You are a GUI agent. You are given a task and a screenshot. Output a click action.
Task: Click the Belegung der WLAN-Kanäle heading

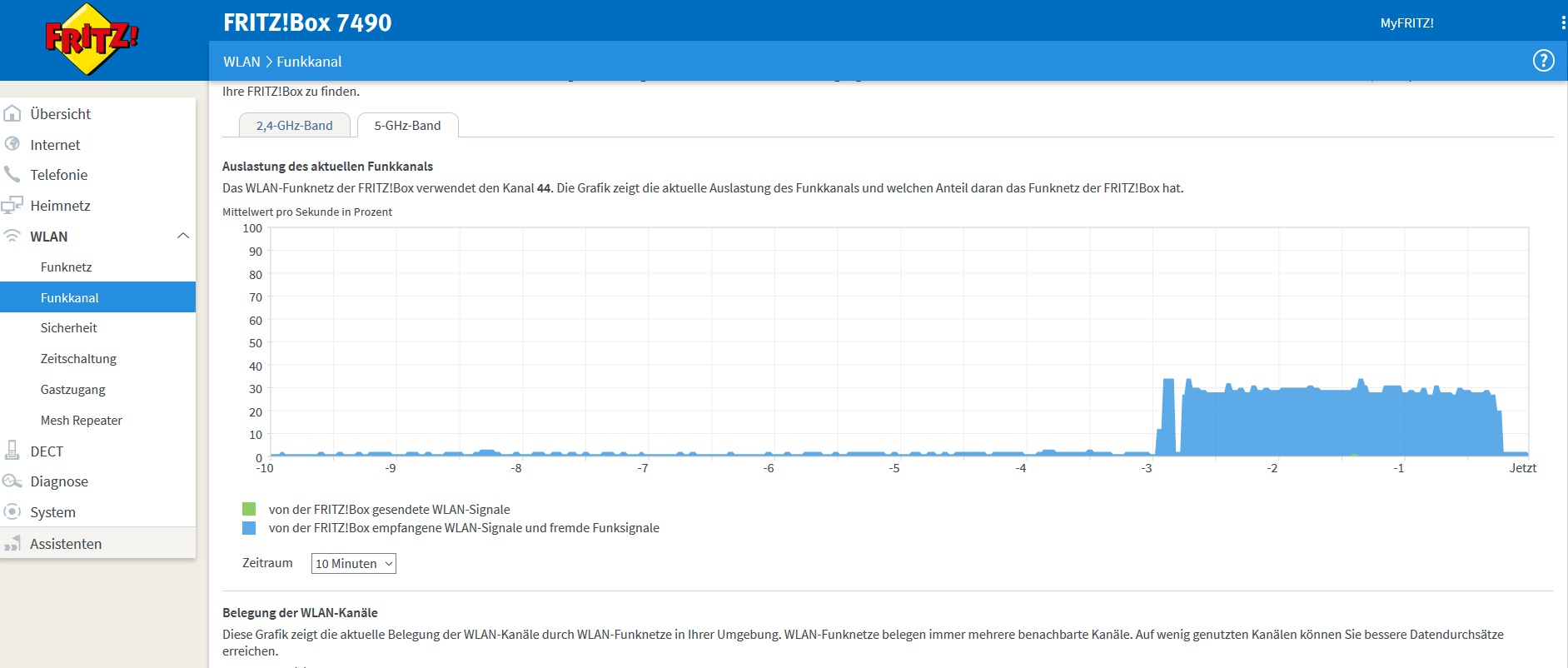pos(300,612)
